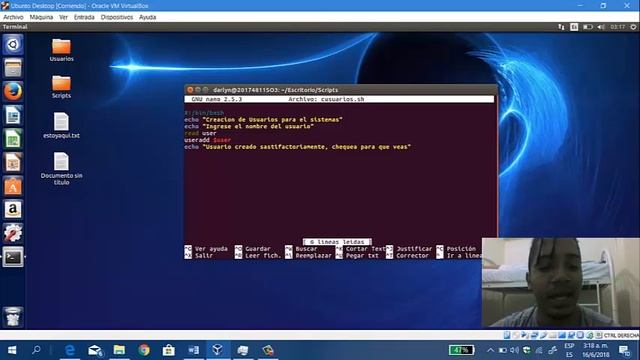The image size is (640, 360).
Task: Place cursor on the 'read user' line
Action: click(200, 133)
